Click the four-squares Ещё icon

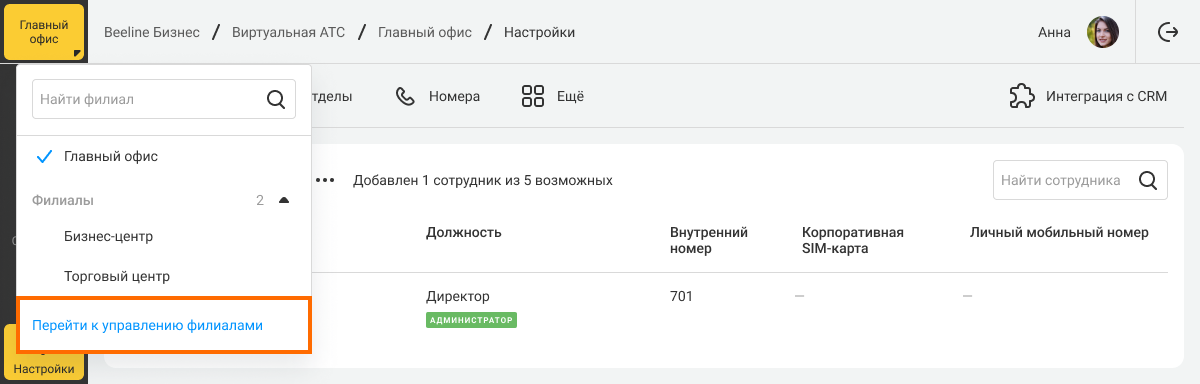pos(532,97)
